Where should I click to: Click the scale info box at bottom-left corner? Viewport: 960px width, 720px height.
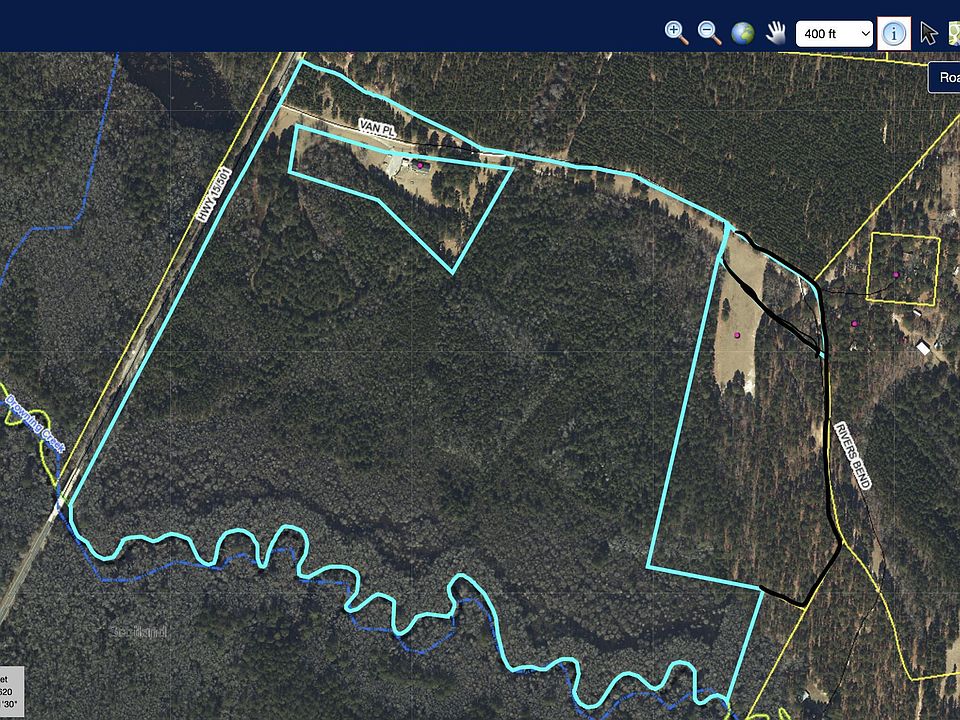point(12,692)
